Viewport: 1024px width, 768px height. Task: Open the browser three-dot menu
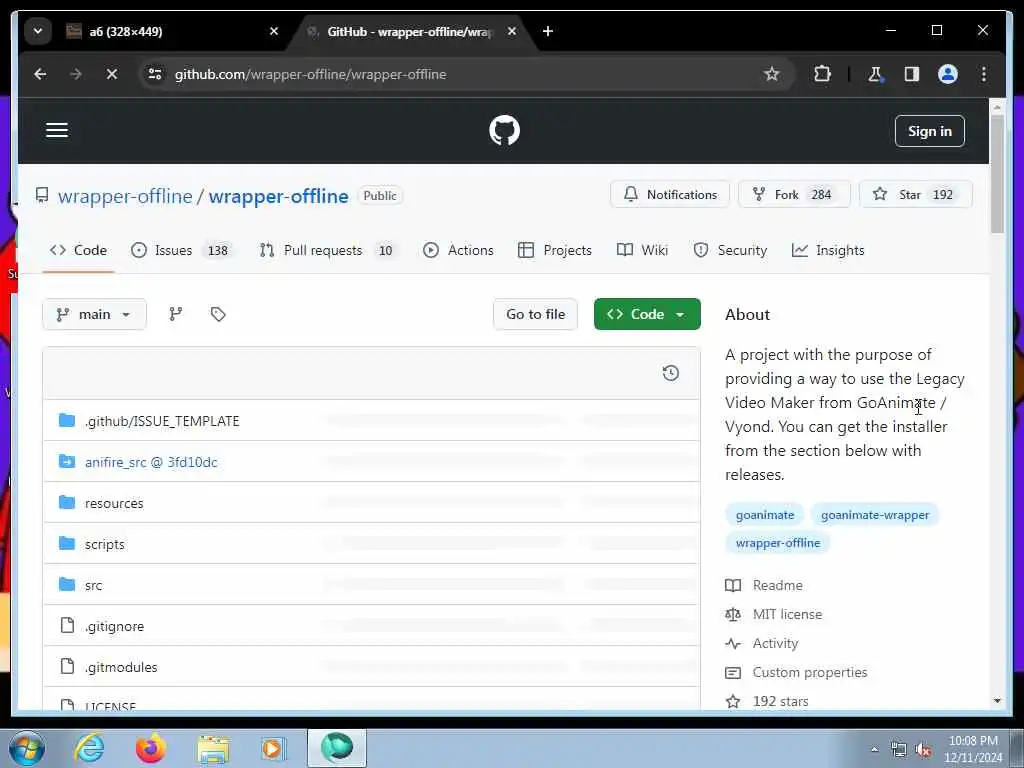(x=984, y=74)
